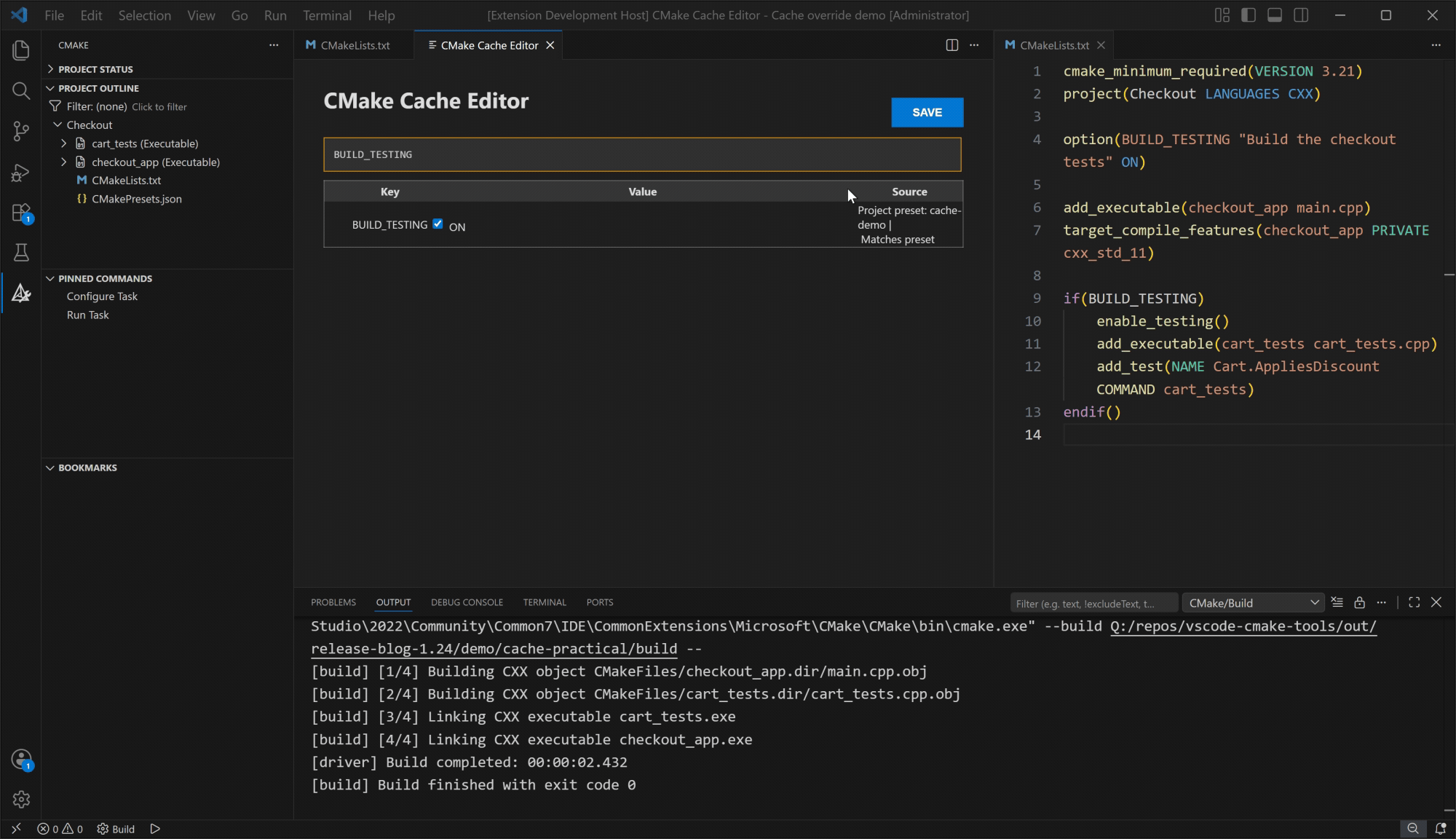The image size is (1456, 839).
Task: Open CMakePresets.json in project outline
Action: point(136,199)
